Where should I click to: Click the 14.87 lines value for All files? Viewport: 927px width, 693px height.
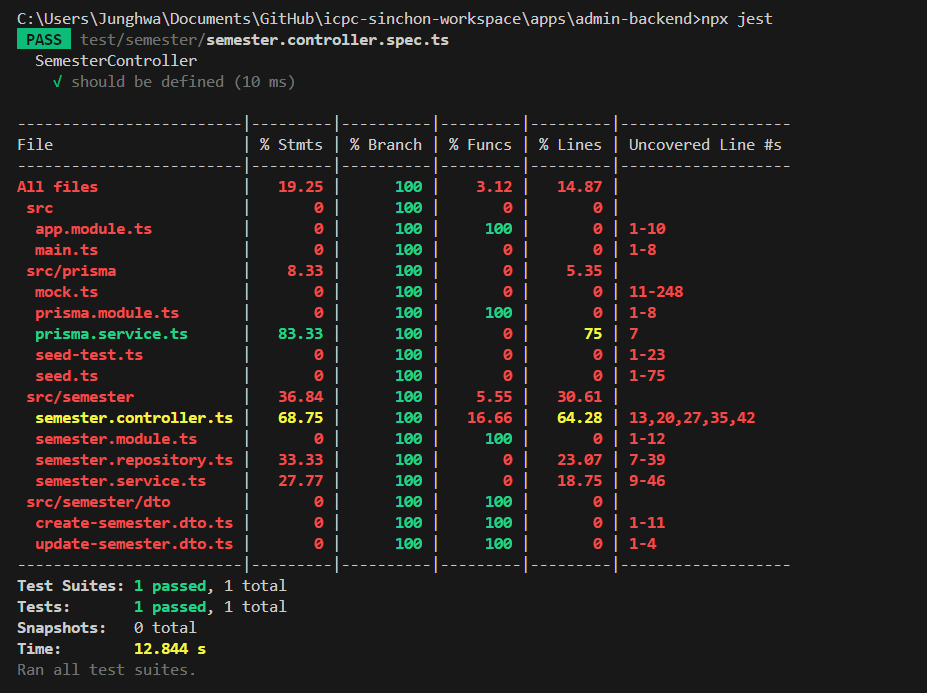(579, 187)
